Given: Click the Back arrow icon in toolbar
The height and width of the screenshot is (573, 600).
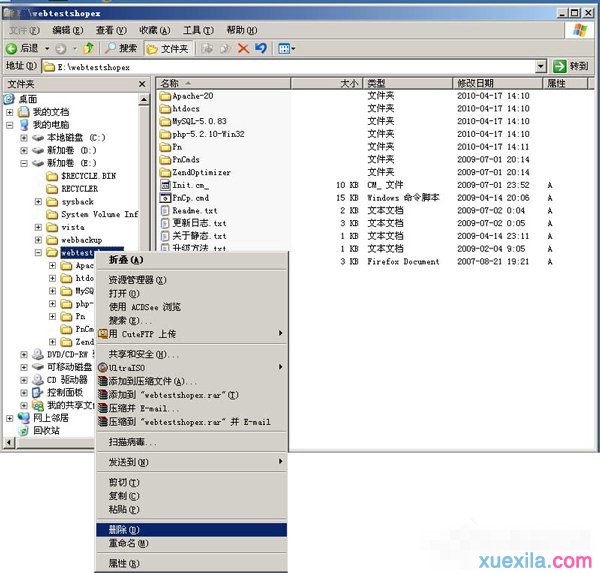Looking at the screenshot, I should coord(11,49).
